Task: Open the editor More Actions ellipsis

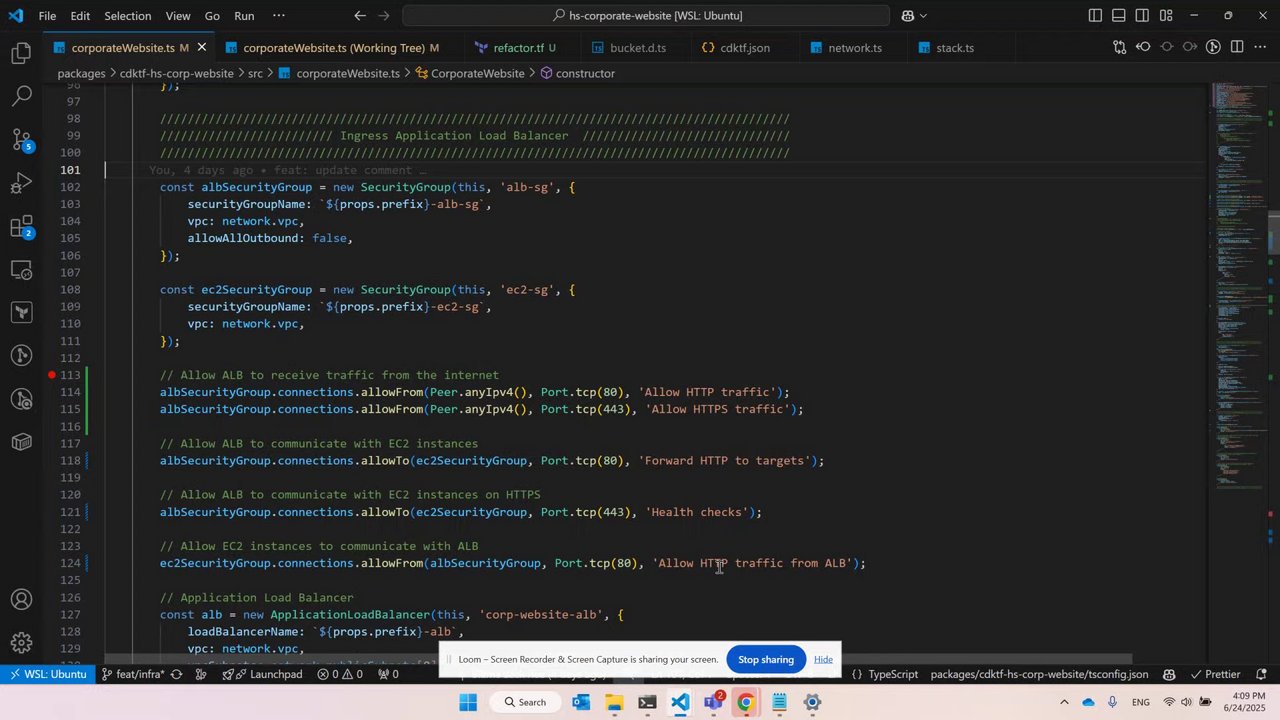Action: pos(1260,47)
